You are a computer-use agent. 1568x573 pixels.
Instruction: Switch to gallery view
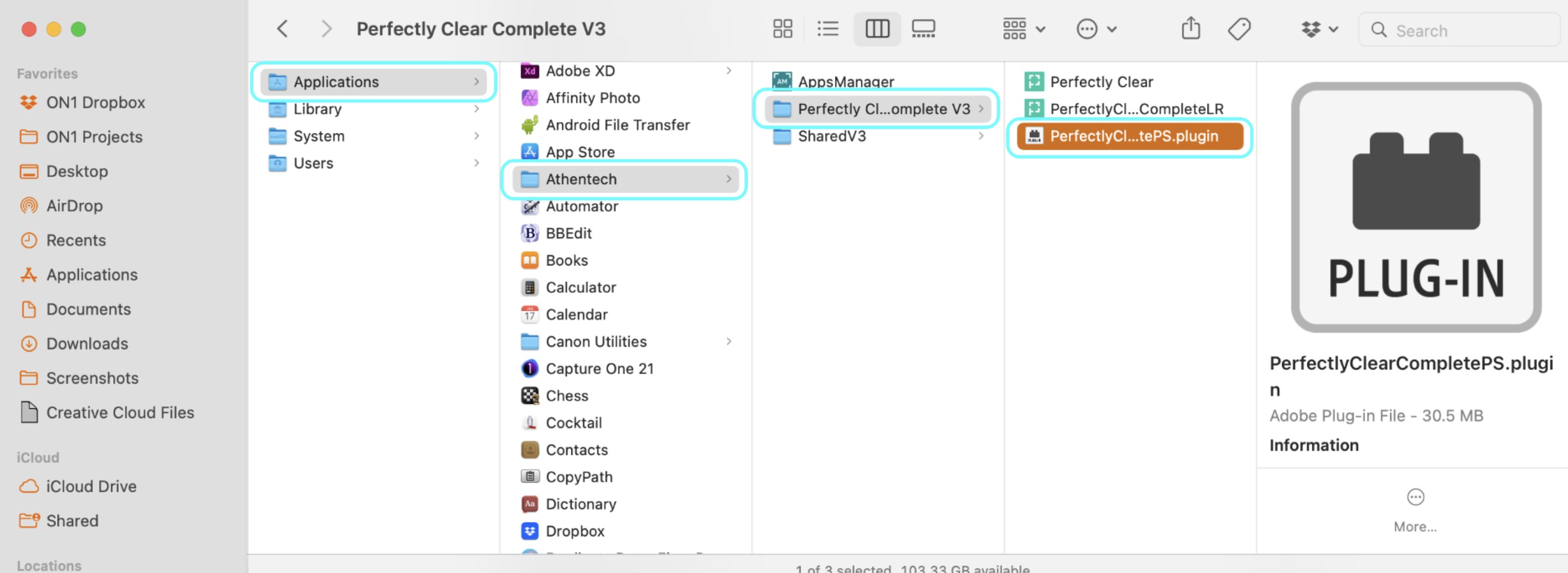click(x=923, y=29)
